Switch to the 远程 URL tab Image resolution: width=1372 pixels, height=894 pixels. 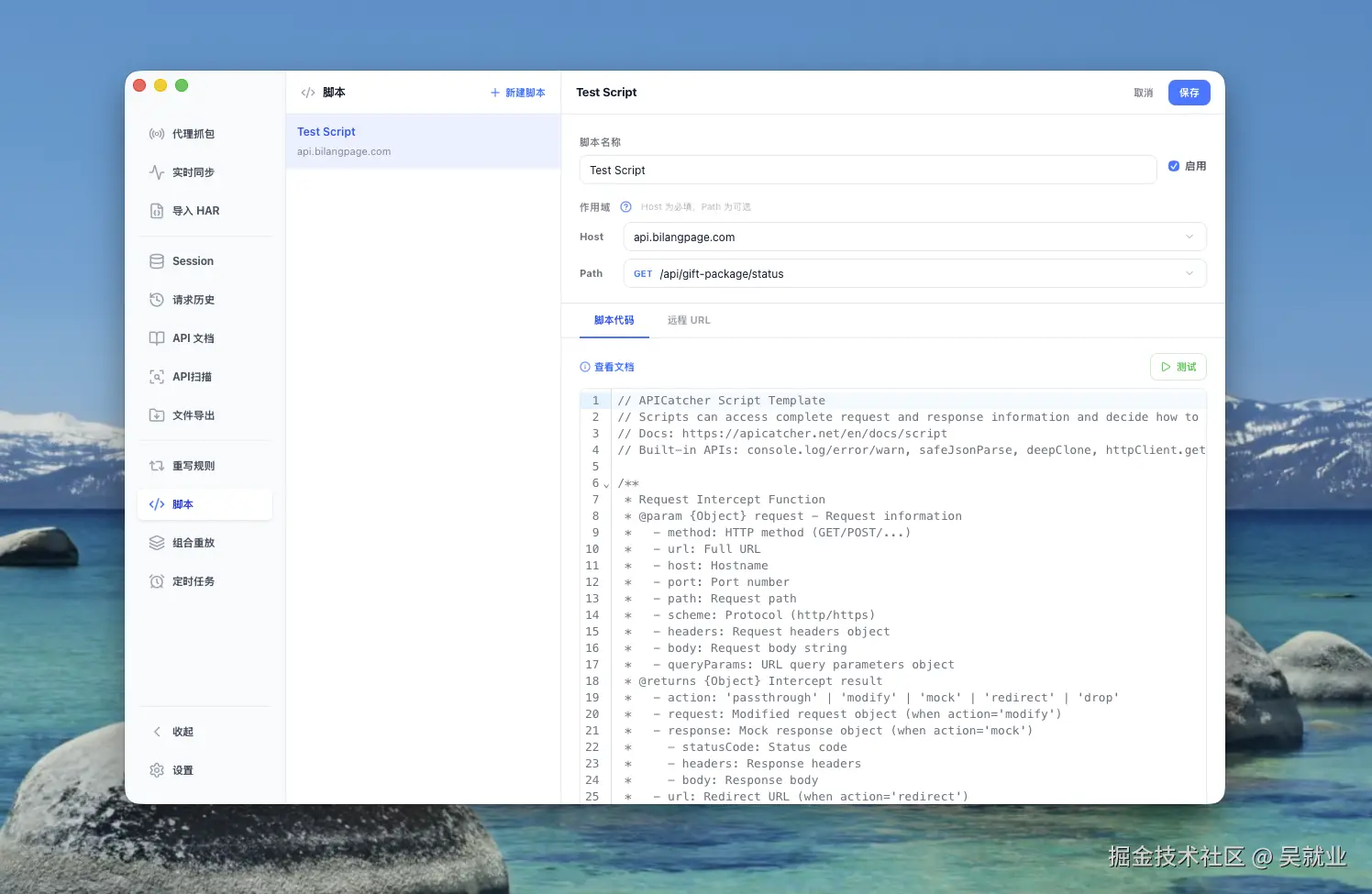(689, 320)
